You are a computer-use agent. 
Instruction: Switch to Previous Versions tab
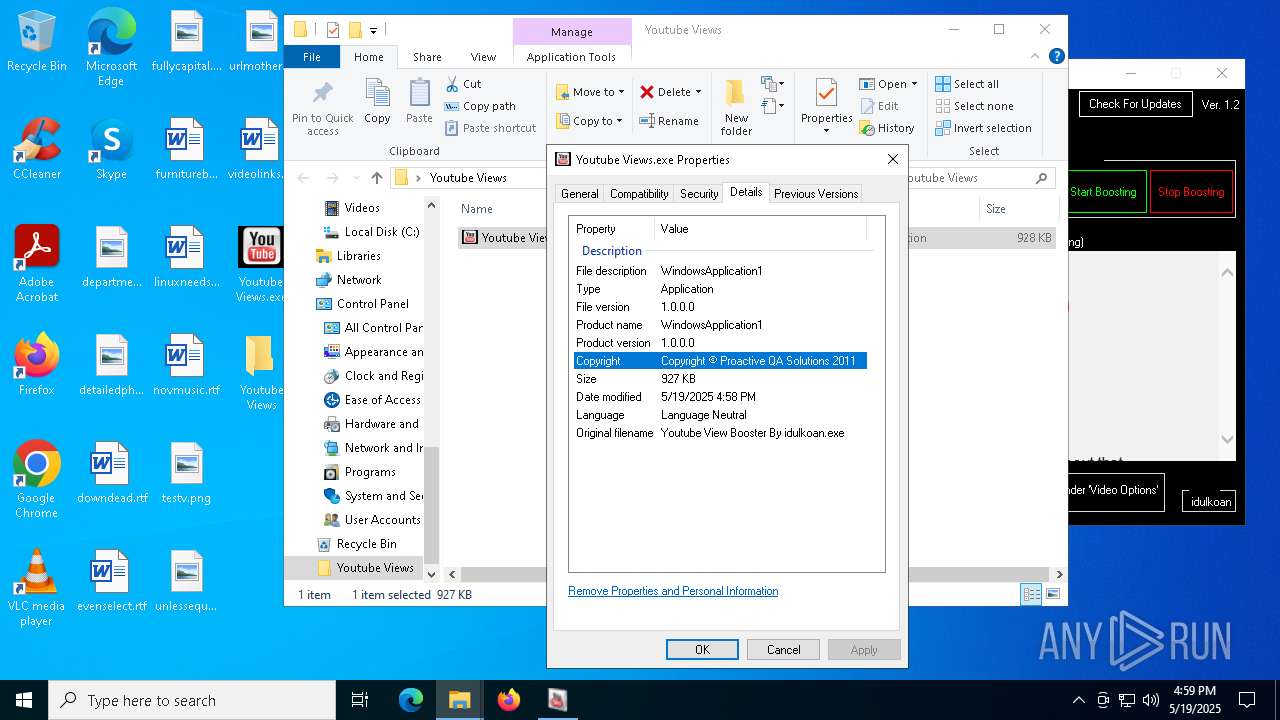click(x=816, y=194)
